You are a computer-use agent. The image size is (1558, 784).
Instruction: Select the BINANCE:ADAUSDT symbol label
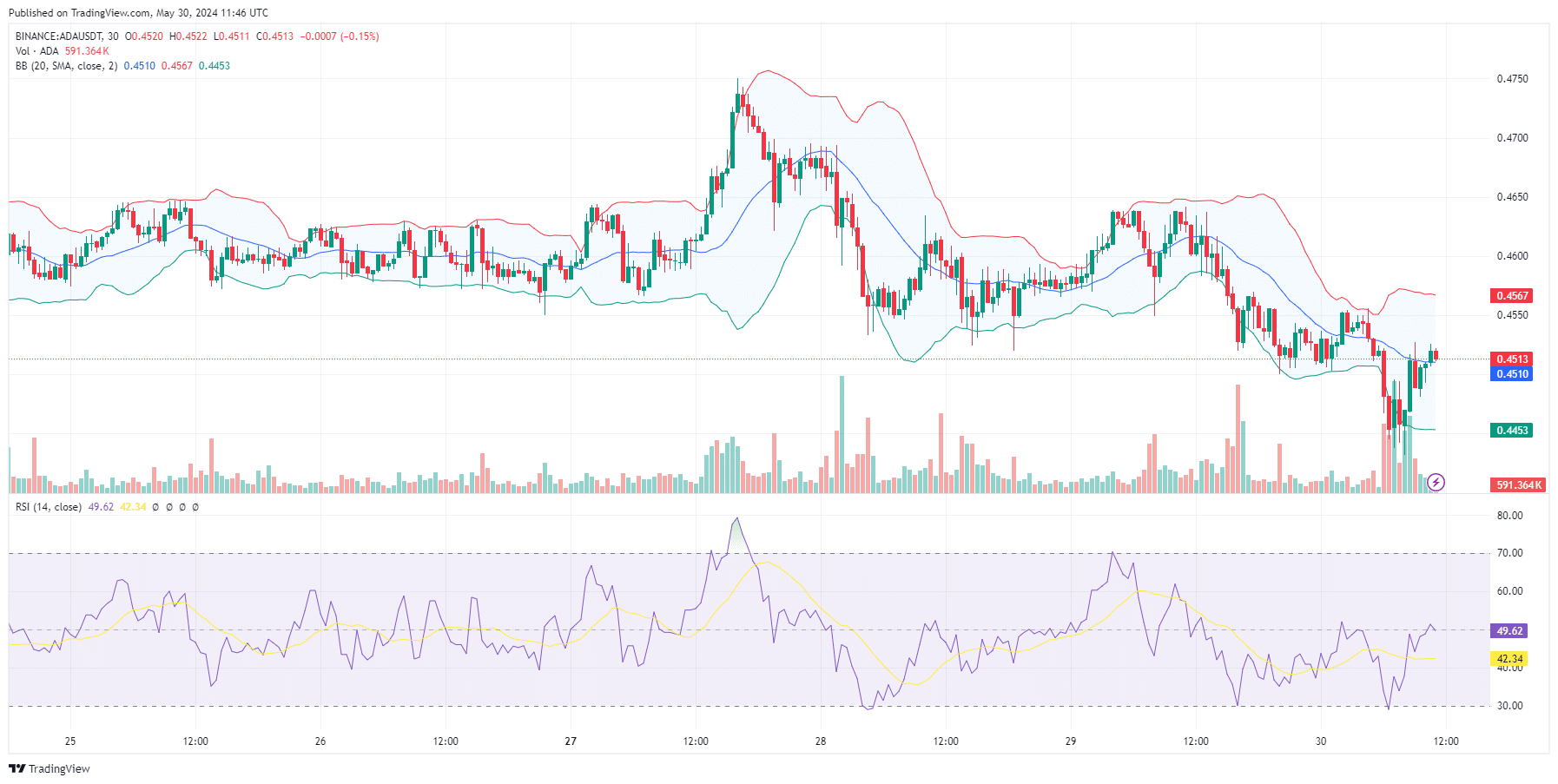pos(58,36)
